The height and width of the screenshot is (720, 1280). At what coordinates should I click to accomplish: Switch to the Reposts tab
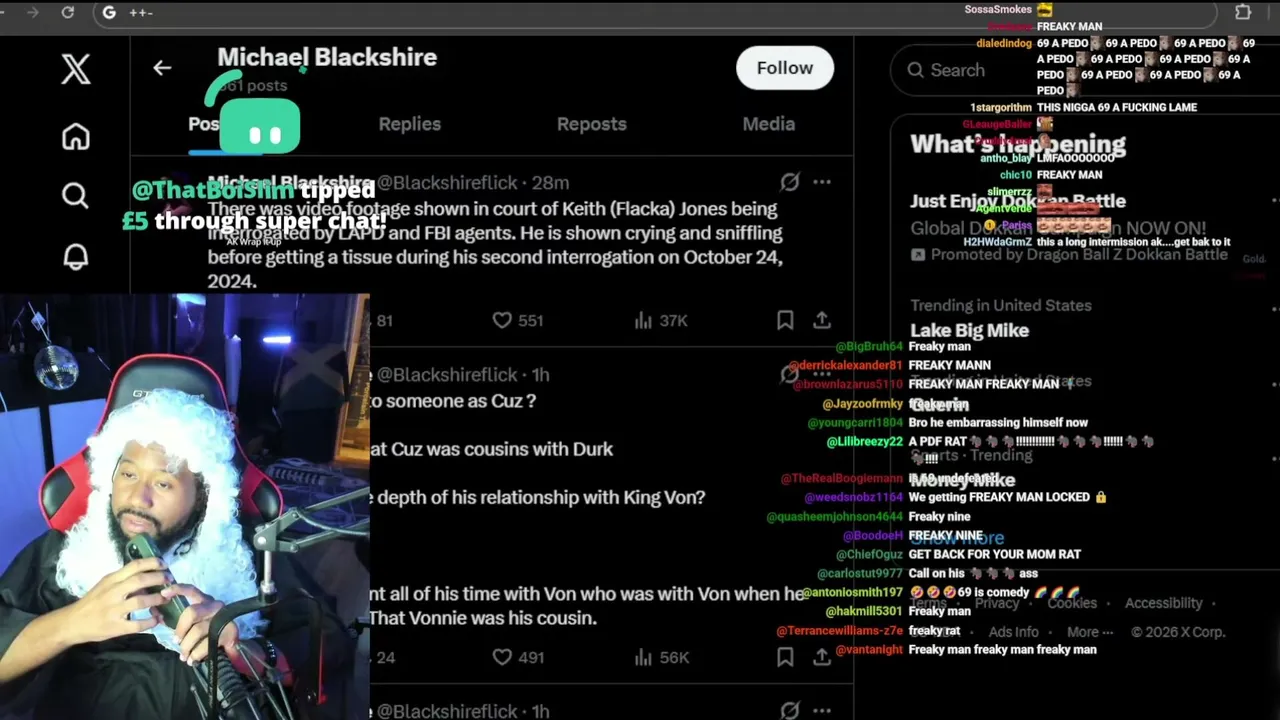click(592, 124)
